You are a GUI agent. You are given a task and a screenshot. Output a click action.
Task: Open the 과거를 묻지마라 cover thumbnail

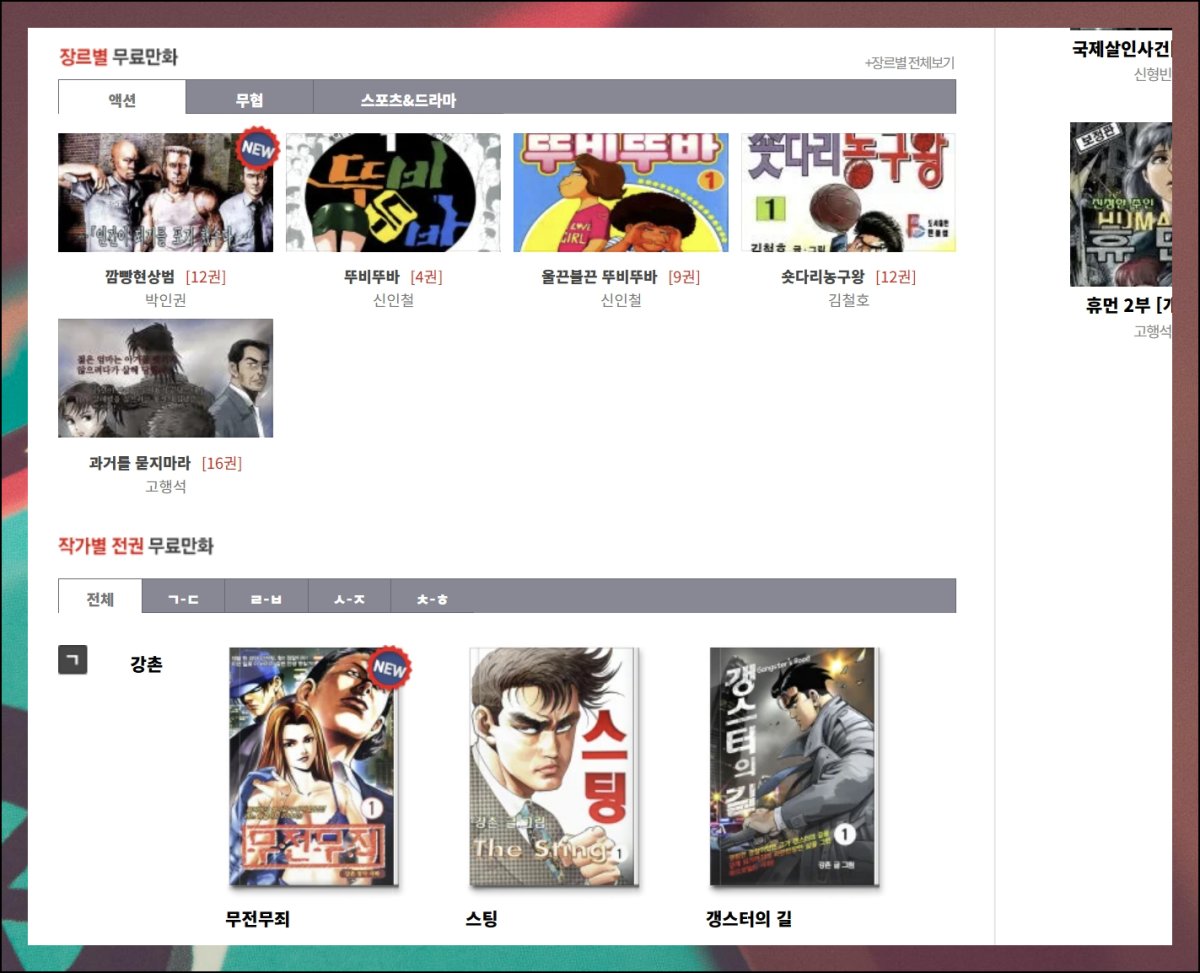[x=165, y=378]
